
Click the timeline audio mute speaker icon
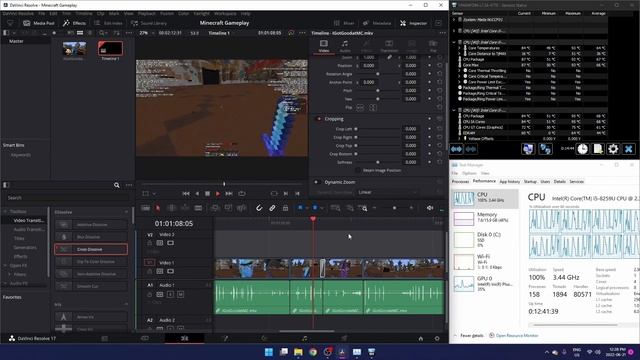pyautogui.click(x=430, y=208)
